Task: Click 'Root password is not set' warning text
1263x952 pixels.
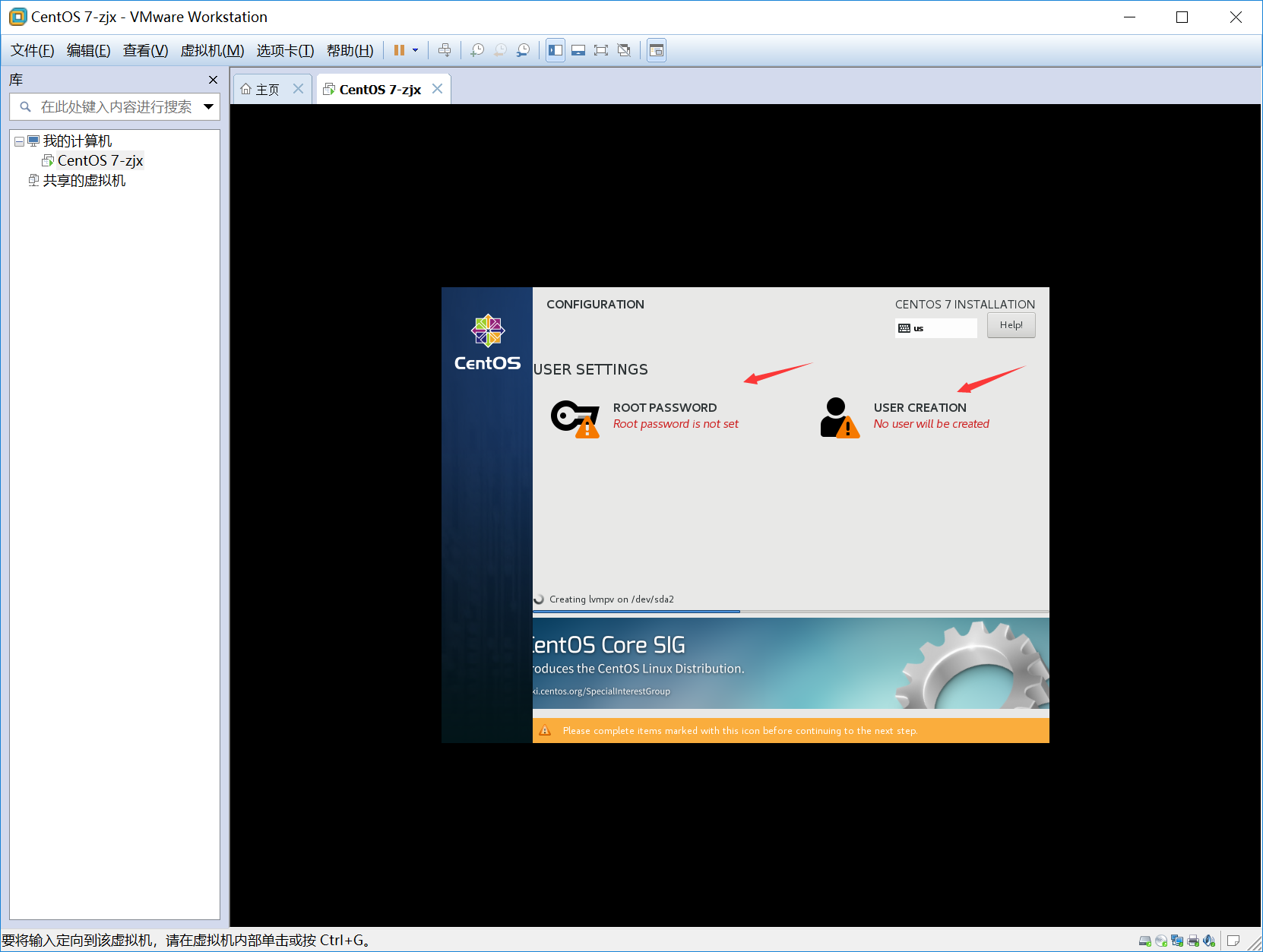Action: click(676, 424)
